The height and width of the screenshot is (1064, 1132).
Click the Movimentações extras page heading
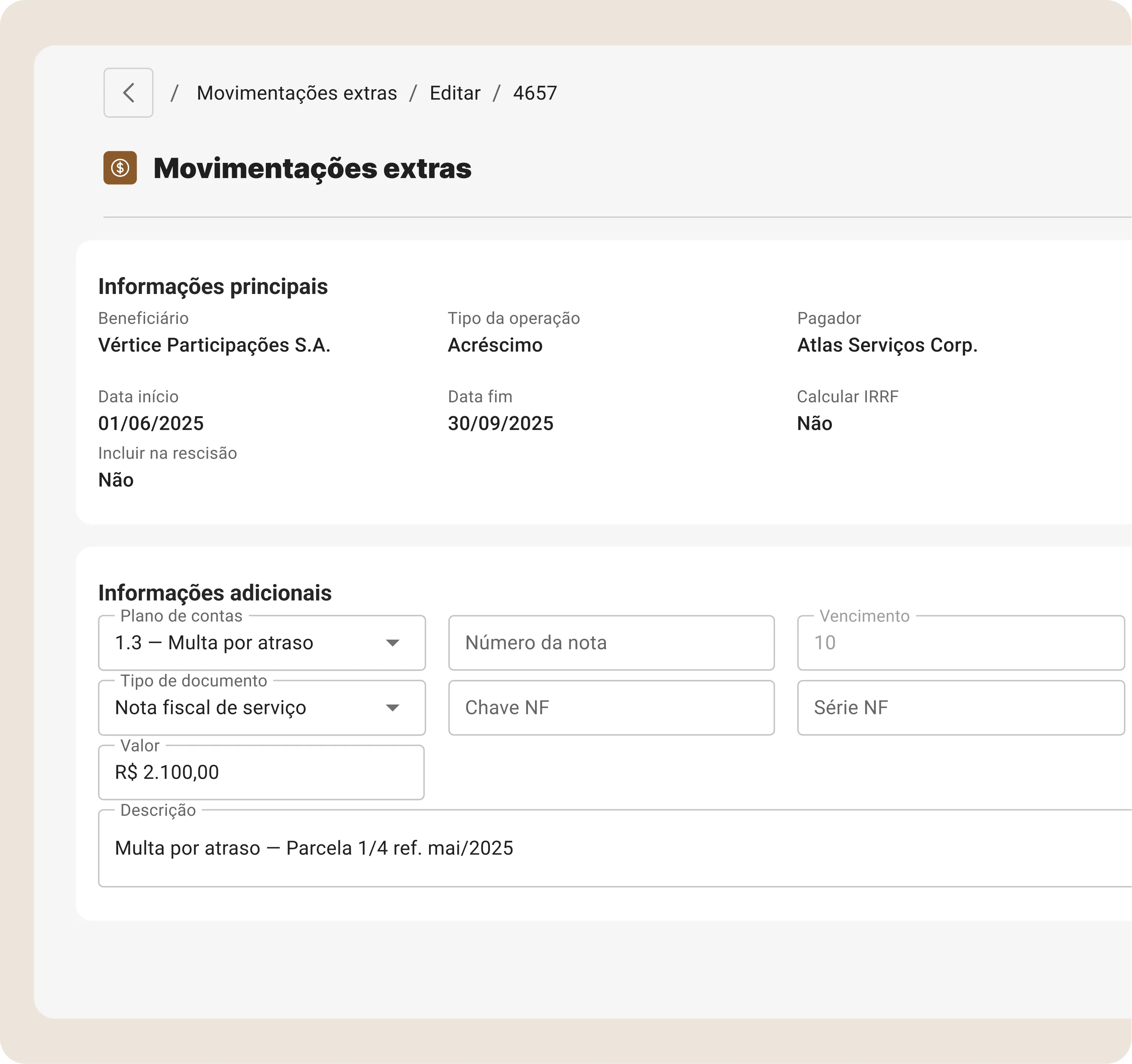point(312,169)
